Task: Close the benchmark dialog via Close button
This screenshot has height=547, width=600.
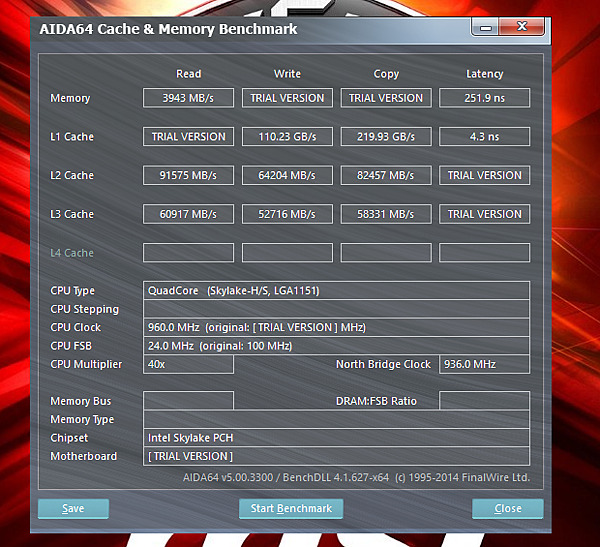Action: coord(508,508)
